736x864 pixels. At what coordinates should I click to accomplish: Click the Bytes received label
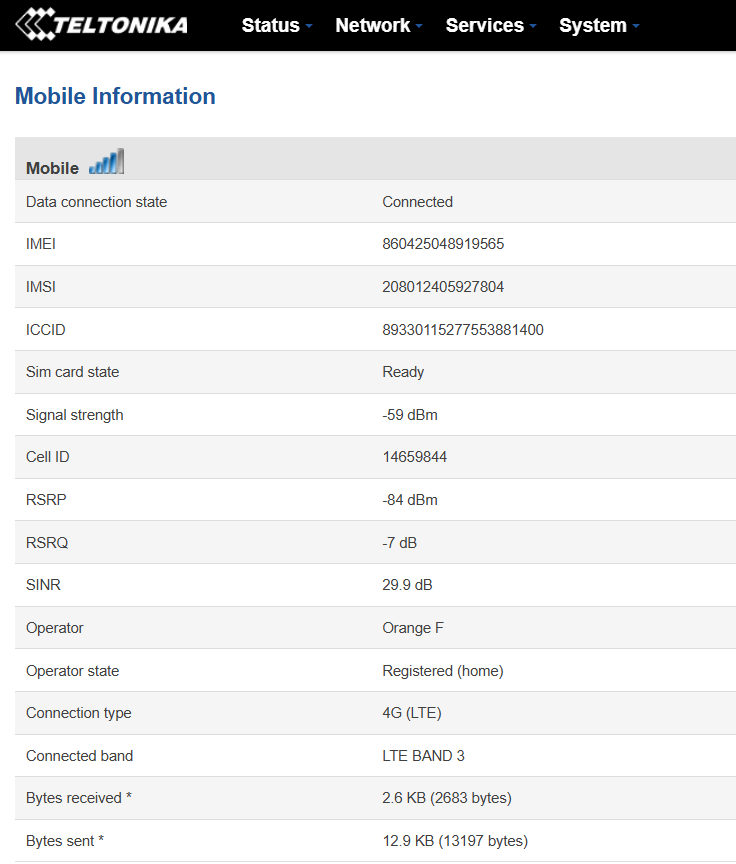tap(79, 798)
